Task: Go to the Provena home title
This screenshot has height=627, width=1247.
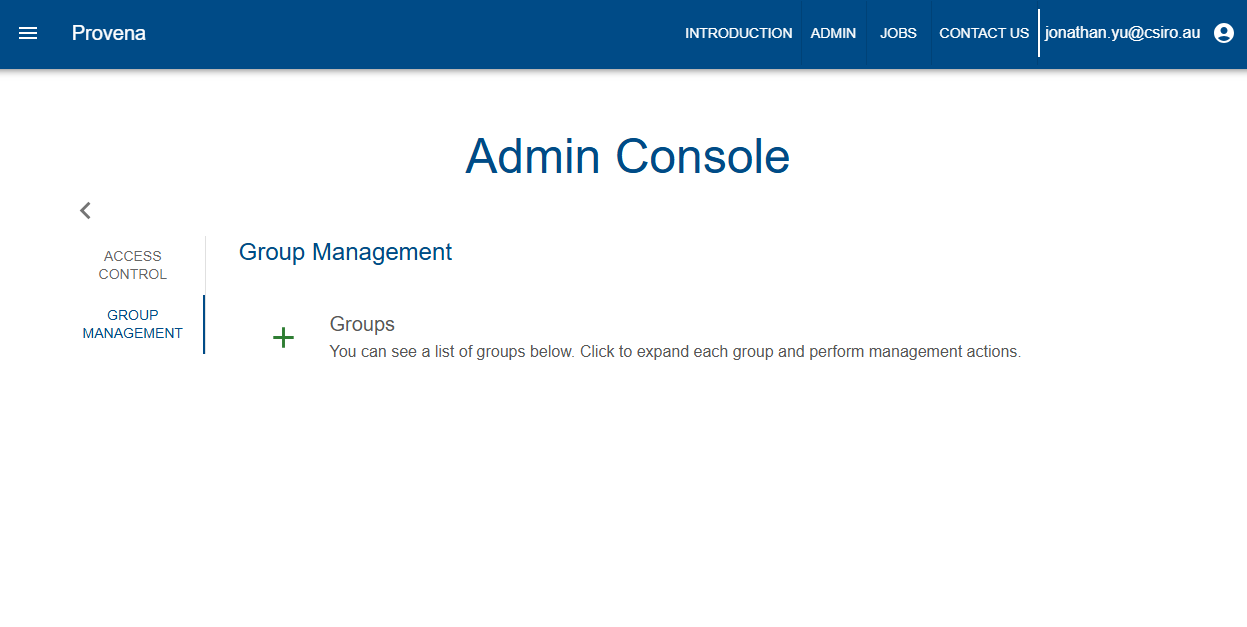Action: (109, 33)
